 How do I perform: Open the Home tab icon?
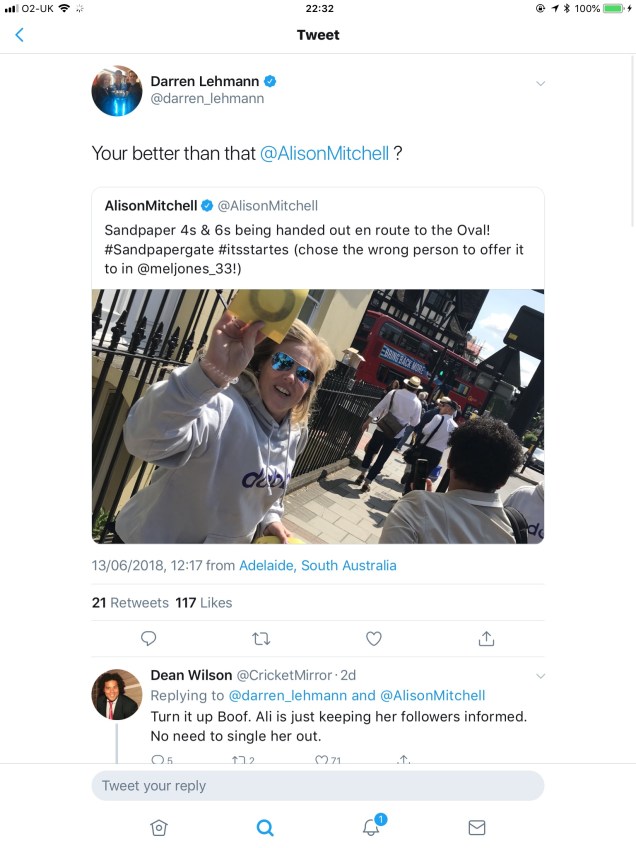tap(158, 827)
